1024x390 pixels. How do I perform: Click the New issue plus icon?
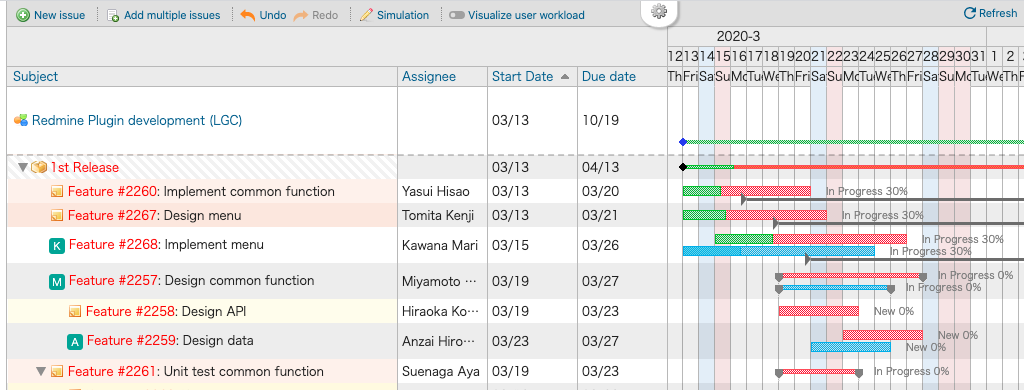click(23, 14)
